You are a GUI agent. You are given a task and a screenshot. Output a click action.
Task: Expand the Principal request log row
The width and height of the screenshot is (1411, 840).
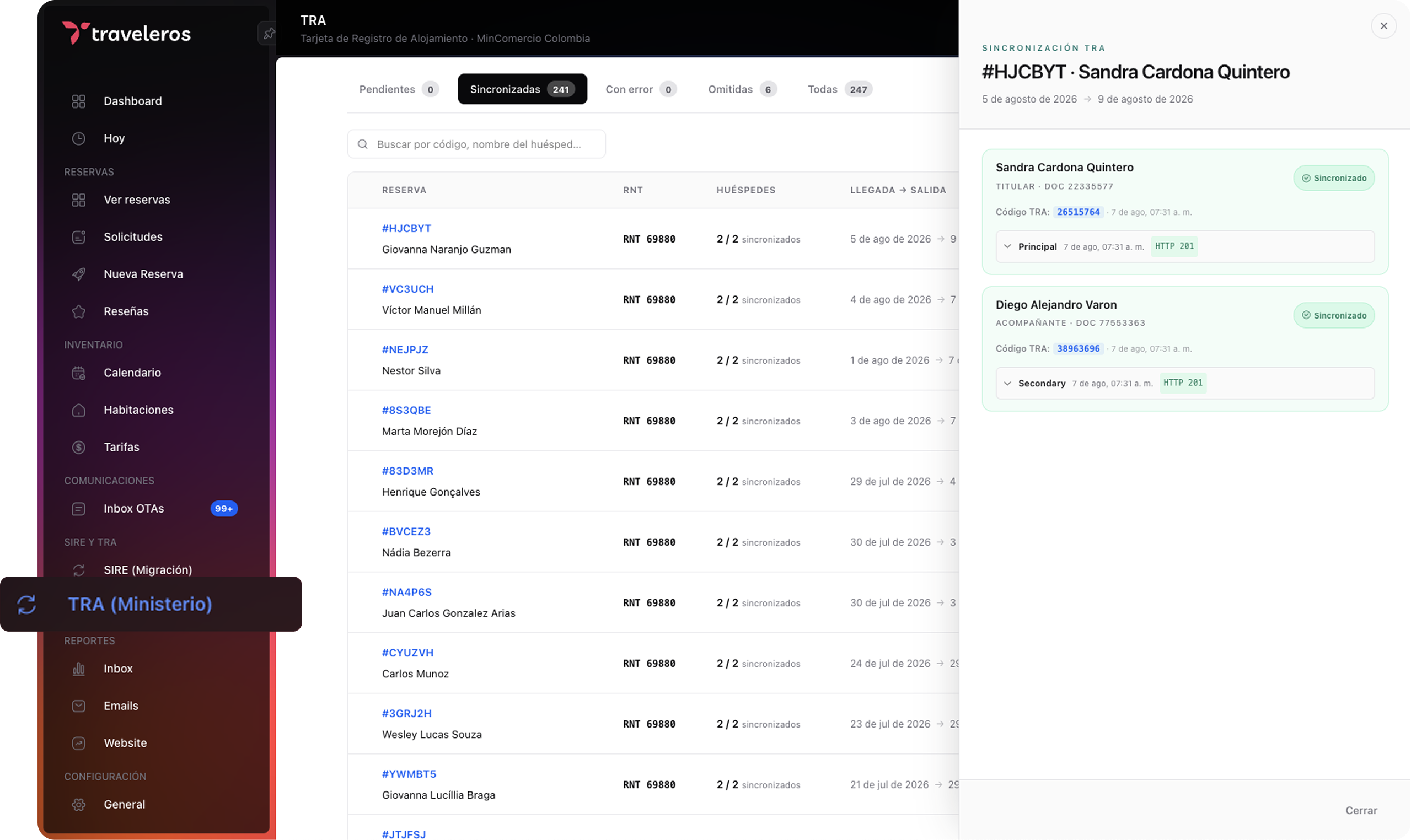[x=1185, y=246]
